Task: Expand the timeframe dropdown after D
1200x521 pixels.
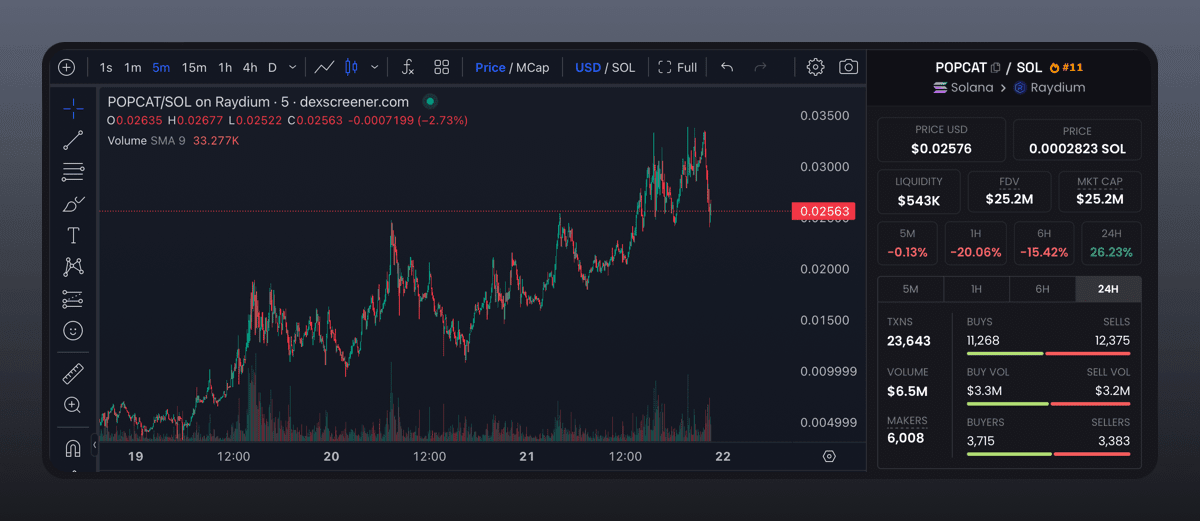Action: (x=292, y=67)
